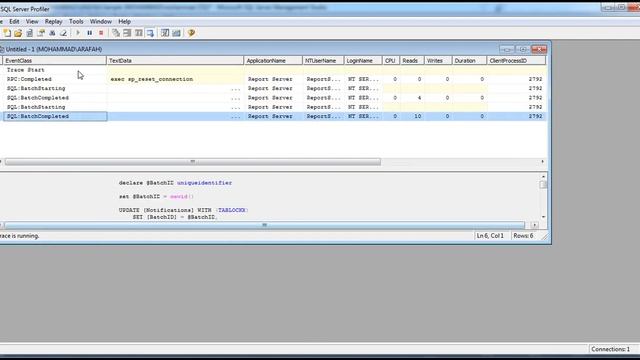The height and width of the screenshot is (360, 640).
Task: Click the EventClass column header
Action: pyautogui.click(x=54, y=60)
